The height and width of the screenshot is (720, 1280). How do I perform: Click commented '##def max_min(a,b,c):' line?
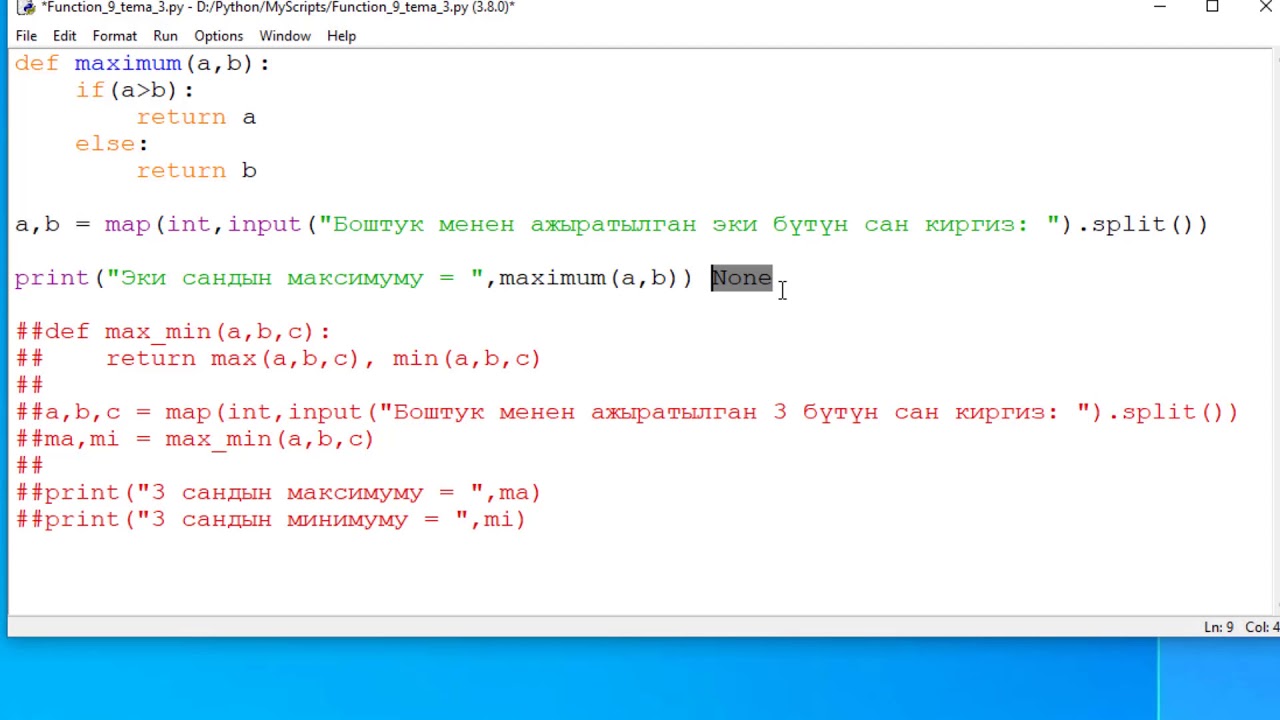172,332
